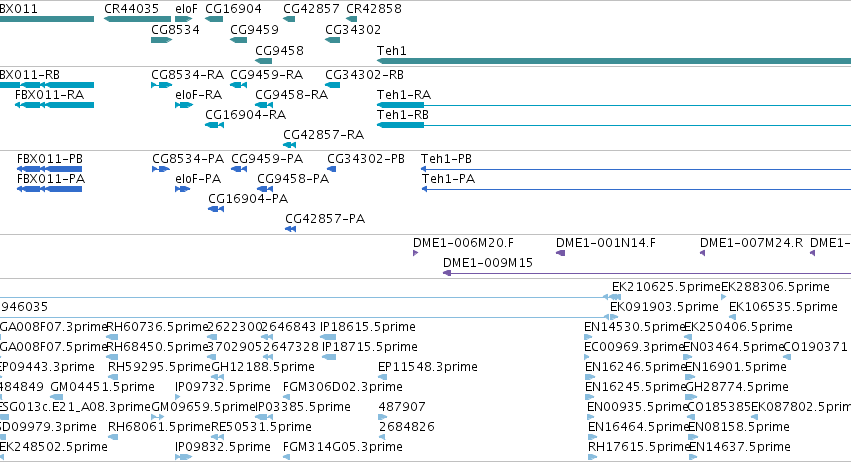This screenshot has height=462, width=851.
Task: Click EST EK210625.5prime
Action: (666, 287)
